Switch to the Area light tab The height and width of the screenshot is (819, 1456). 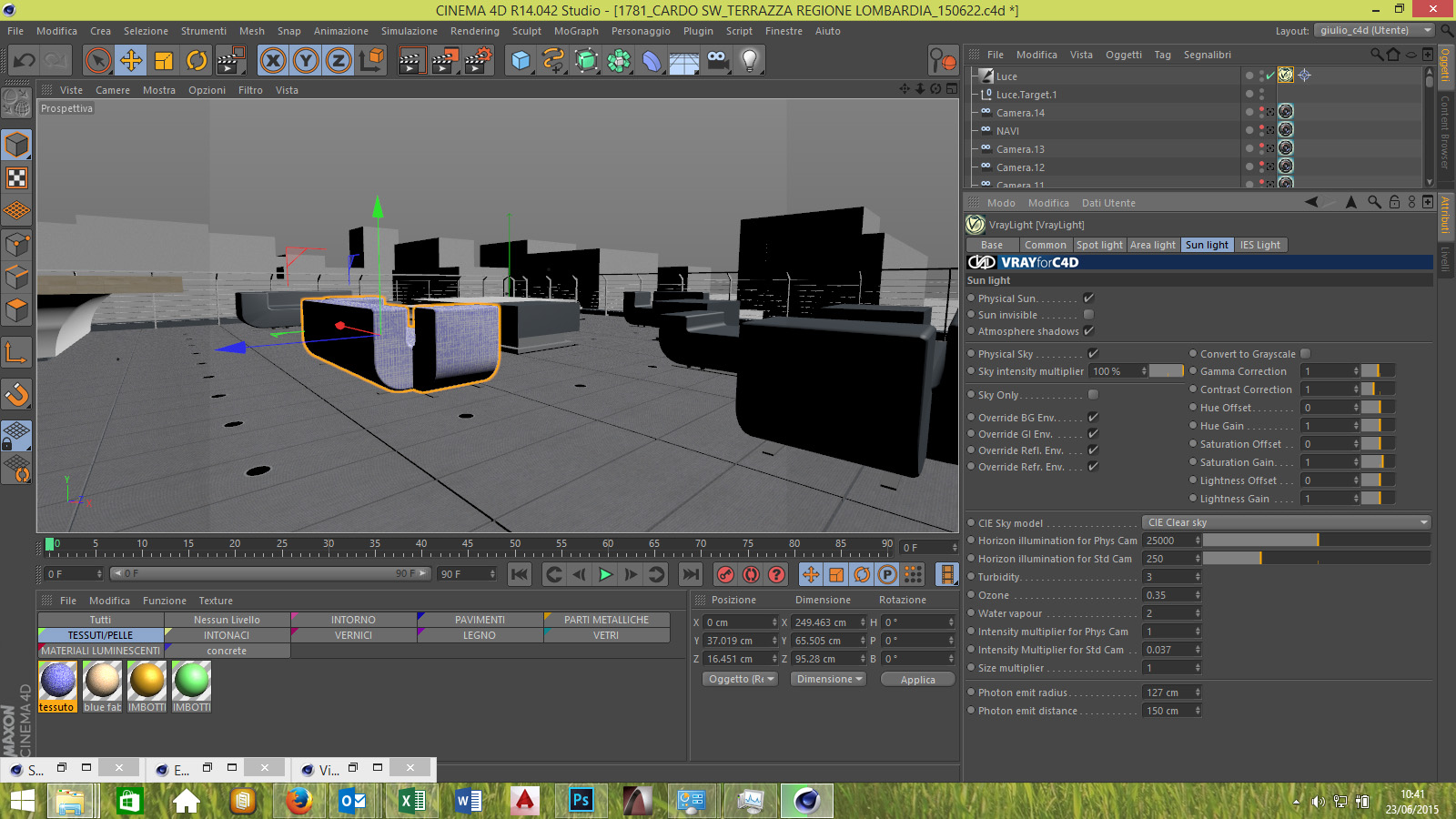pos(1152,245)
